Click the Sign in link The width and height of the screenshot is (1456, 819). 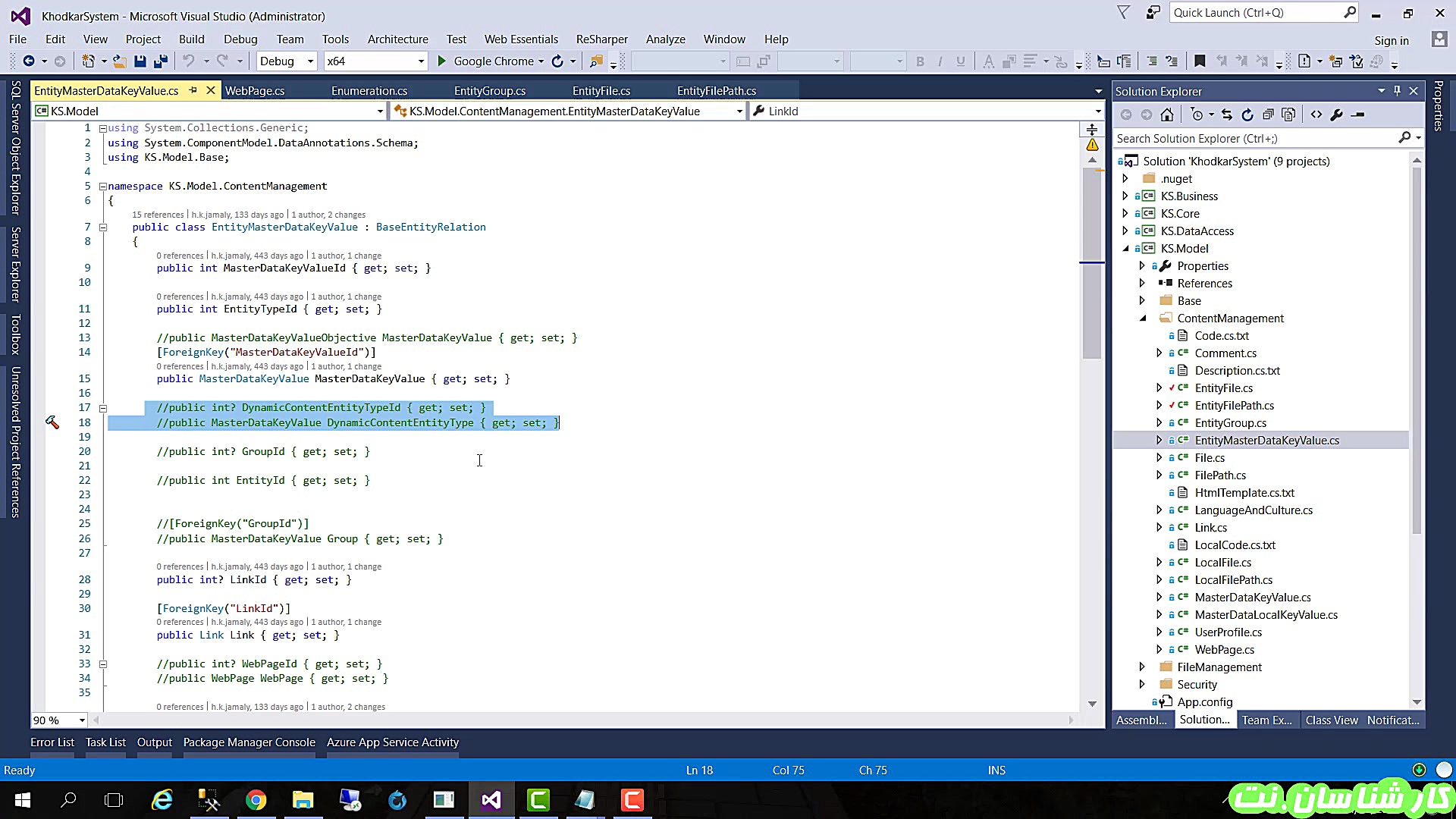pos(1391,41)
